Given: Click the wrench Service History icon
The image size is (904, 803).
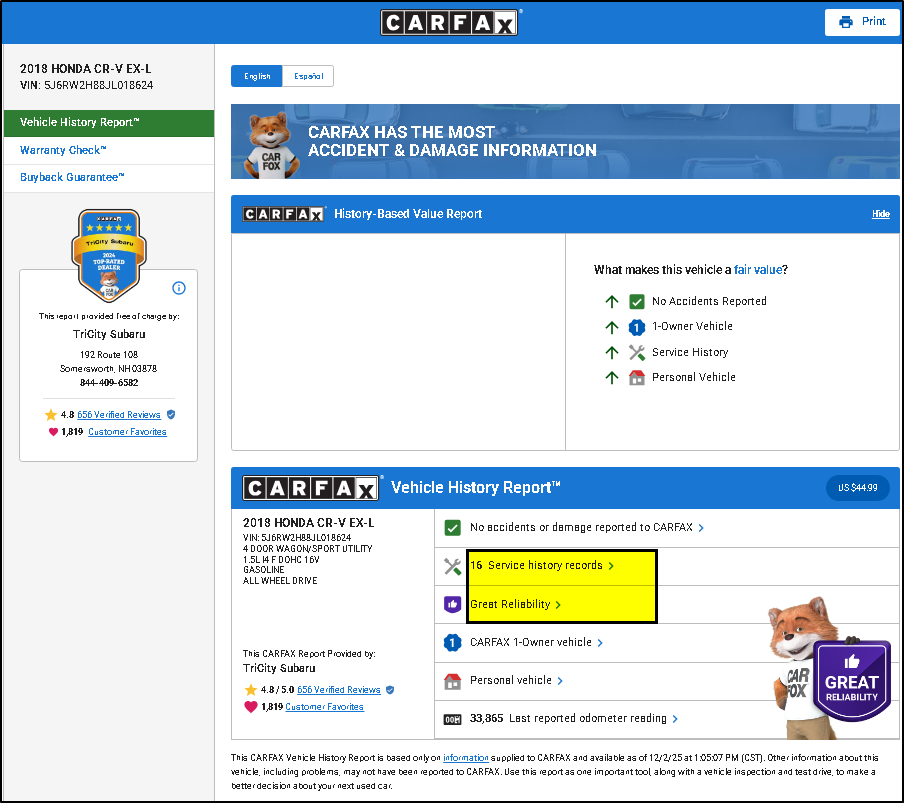Looking at the screenshot, I should pos(452,566).
